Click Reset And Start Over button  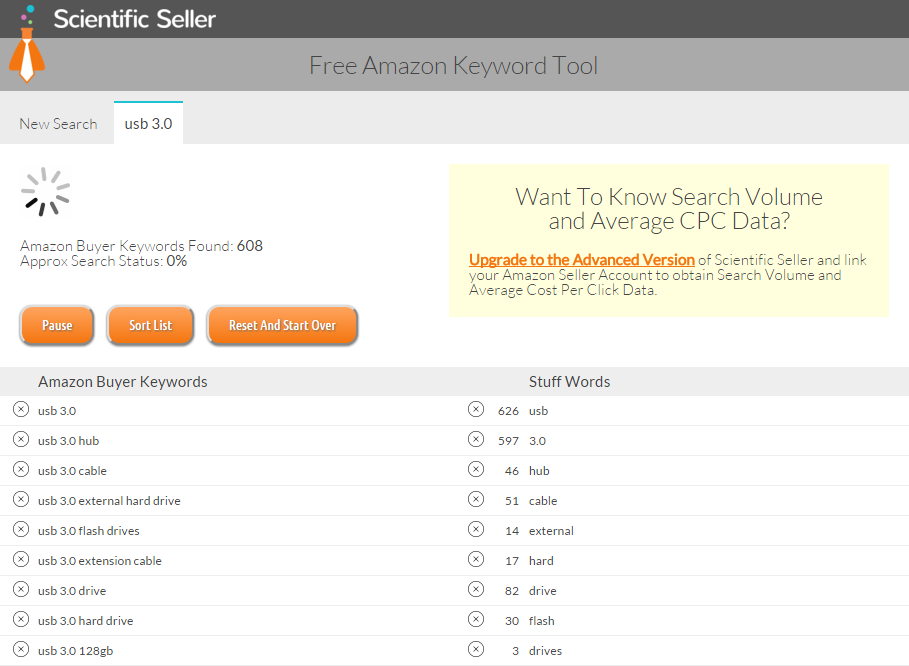click(x=282, y=325)
